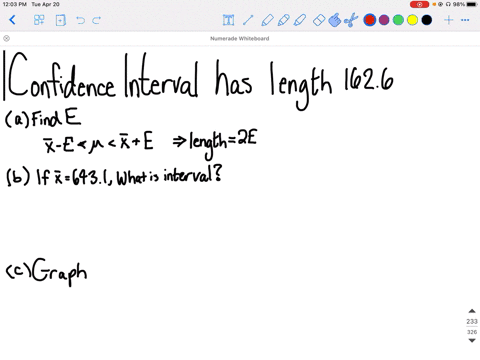Choose the green ink color

click(398, 20)
